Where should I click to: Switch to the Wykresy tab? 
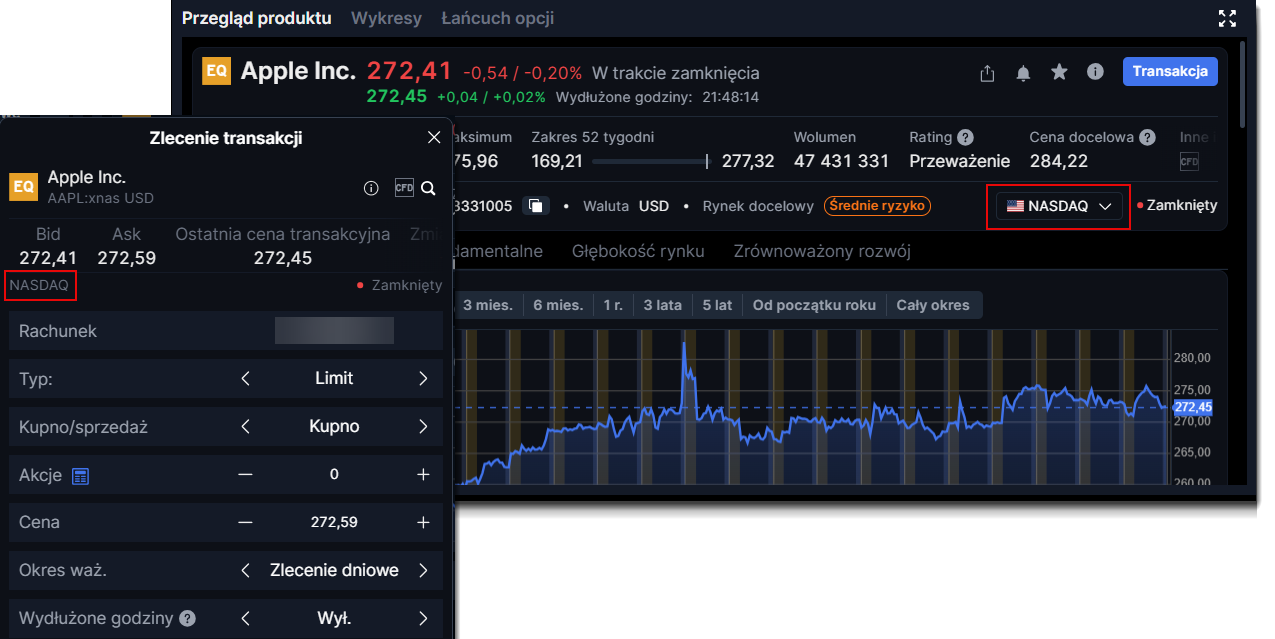coord(386,18)
